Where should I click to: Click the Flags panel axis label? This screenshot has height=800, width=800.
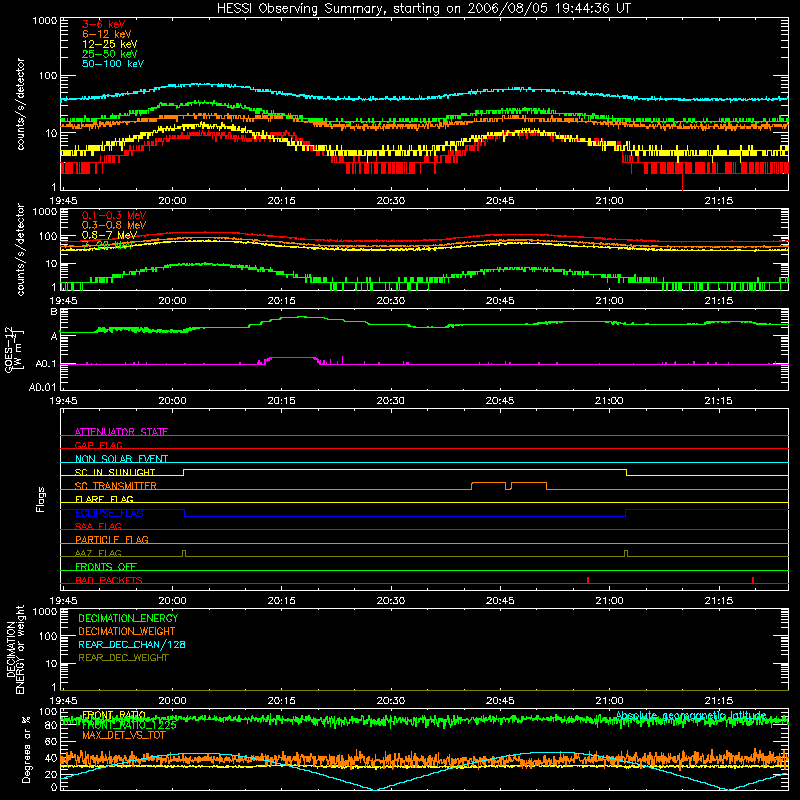point(41,499)
